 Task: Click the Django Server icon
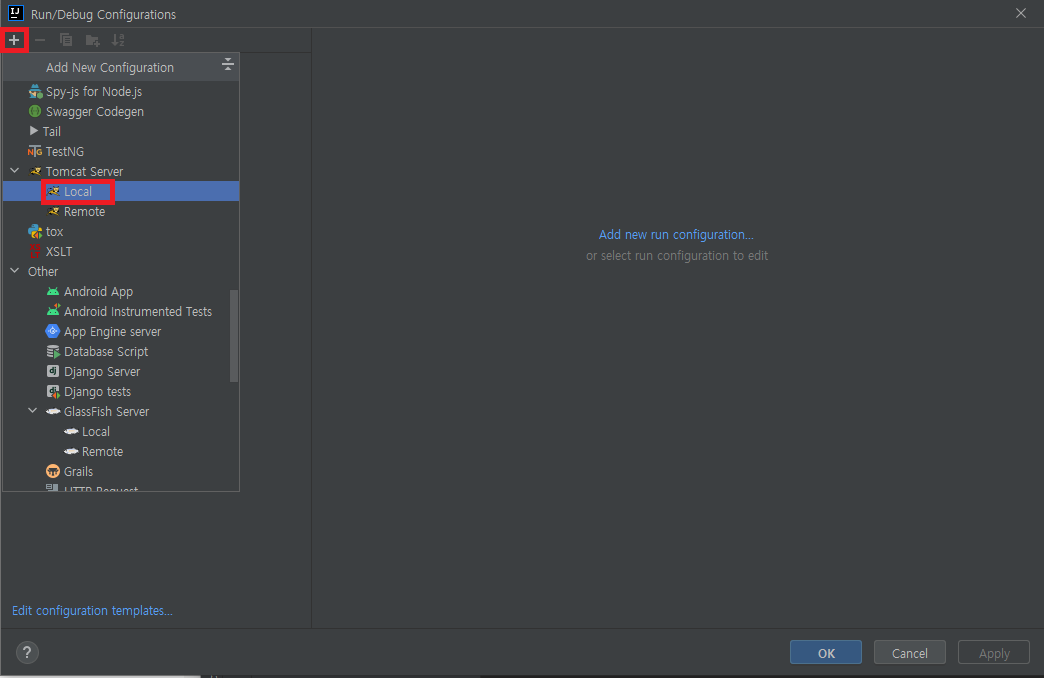(53, 371)
